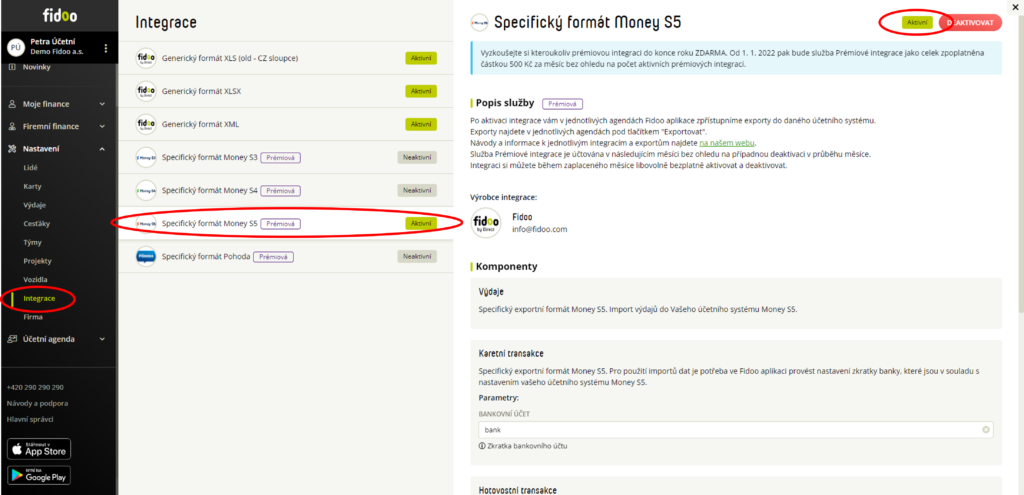The image size is (1024, 495).
Task: Click the Hlavní správci link
Action: pyautogui.click(x=30, y=419)
